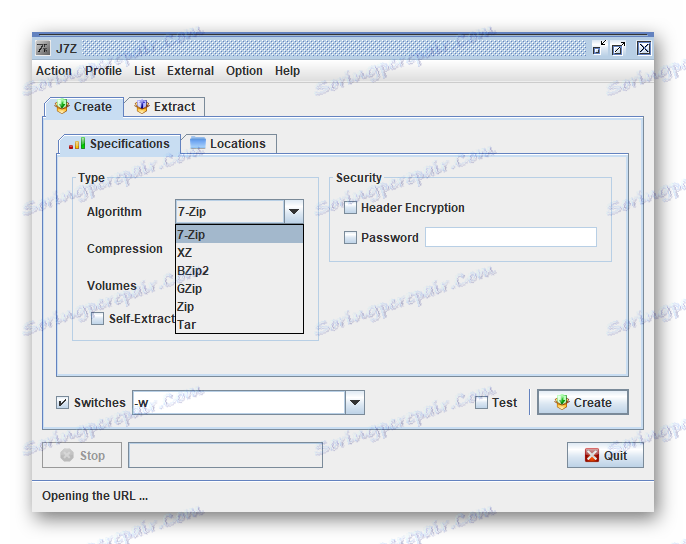Click the disabled Stop button

point(82,455)
